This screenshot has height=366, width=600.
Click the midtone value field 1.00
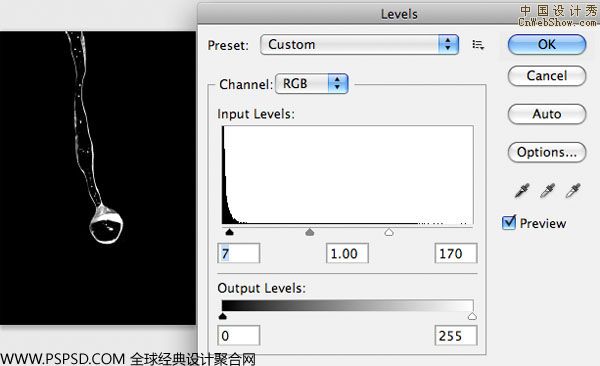[x=347, y=253]
